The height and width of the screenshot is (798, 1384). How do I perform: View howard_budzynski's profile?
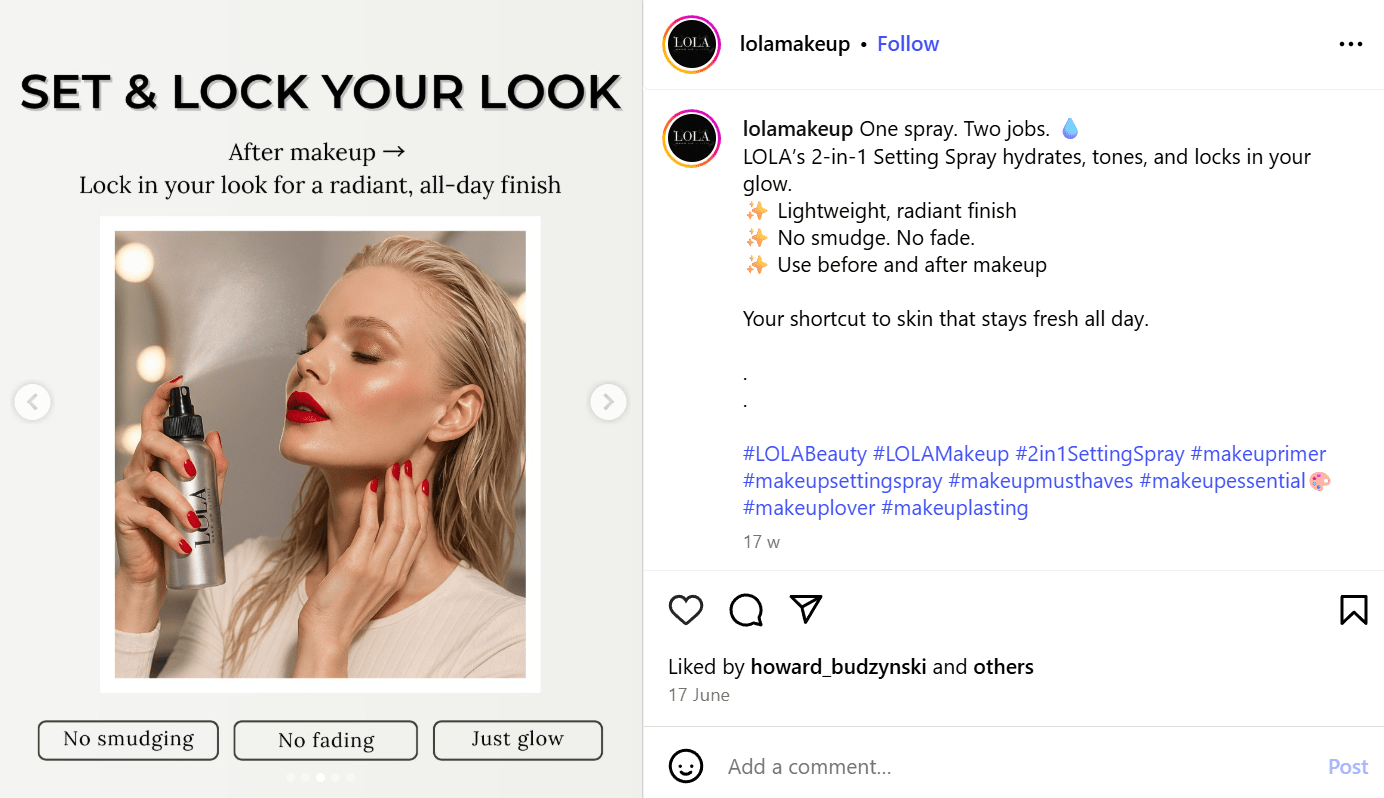tap(838, 667)
